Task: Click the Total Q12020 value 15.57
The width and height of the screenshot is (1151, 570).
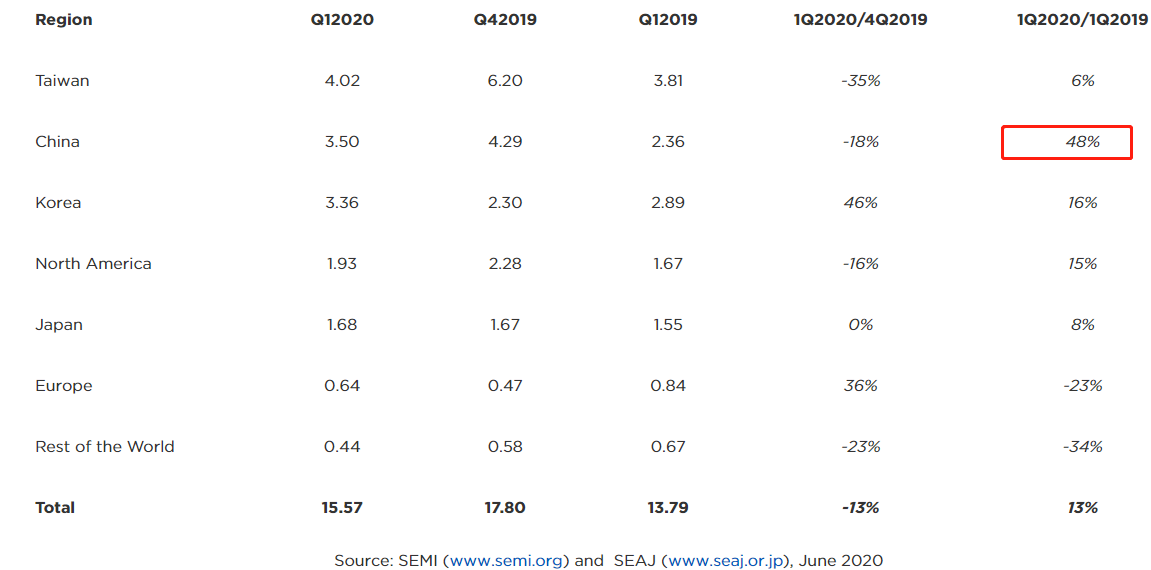Action: click(x=342, y=508)
